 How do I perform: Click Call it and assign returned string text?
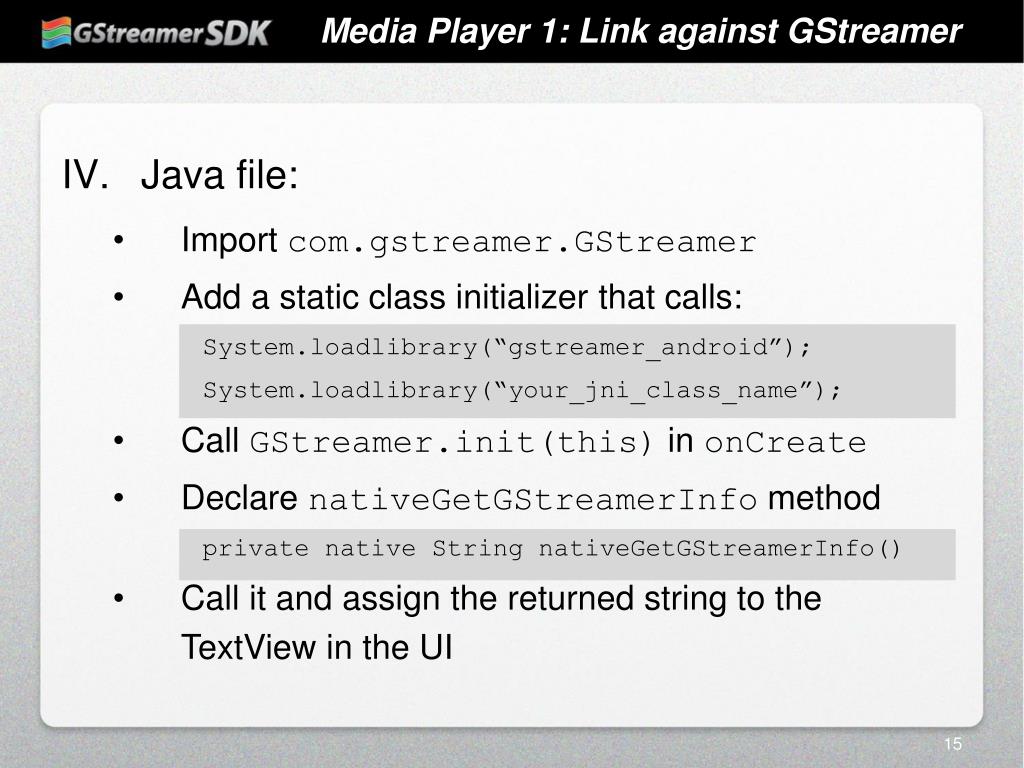coord(501,599)
